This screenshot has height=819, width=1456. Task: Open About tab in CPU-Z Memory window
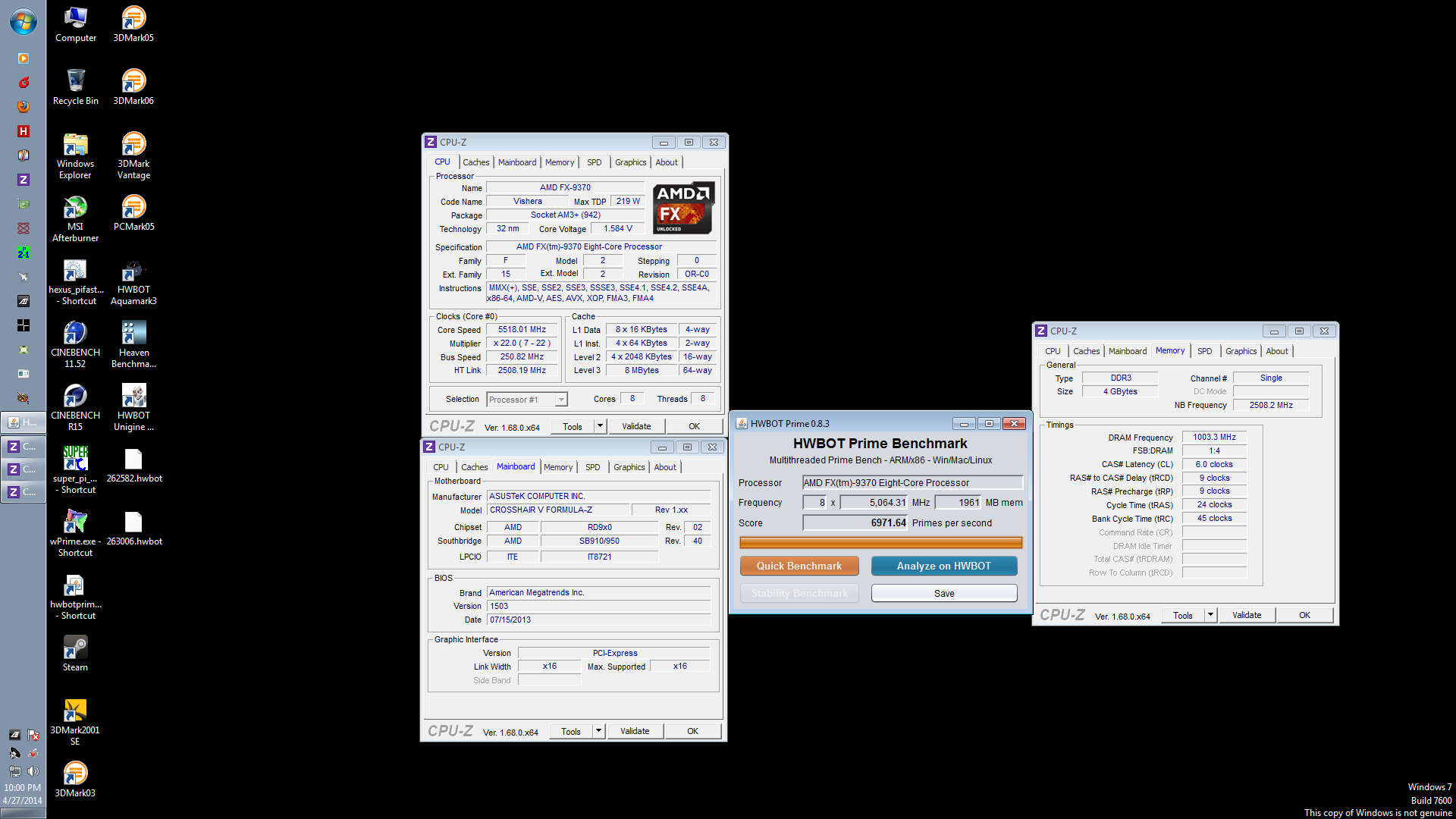pyautogui.click(x=1276, y=351)
